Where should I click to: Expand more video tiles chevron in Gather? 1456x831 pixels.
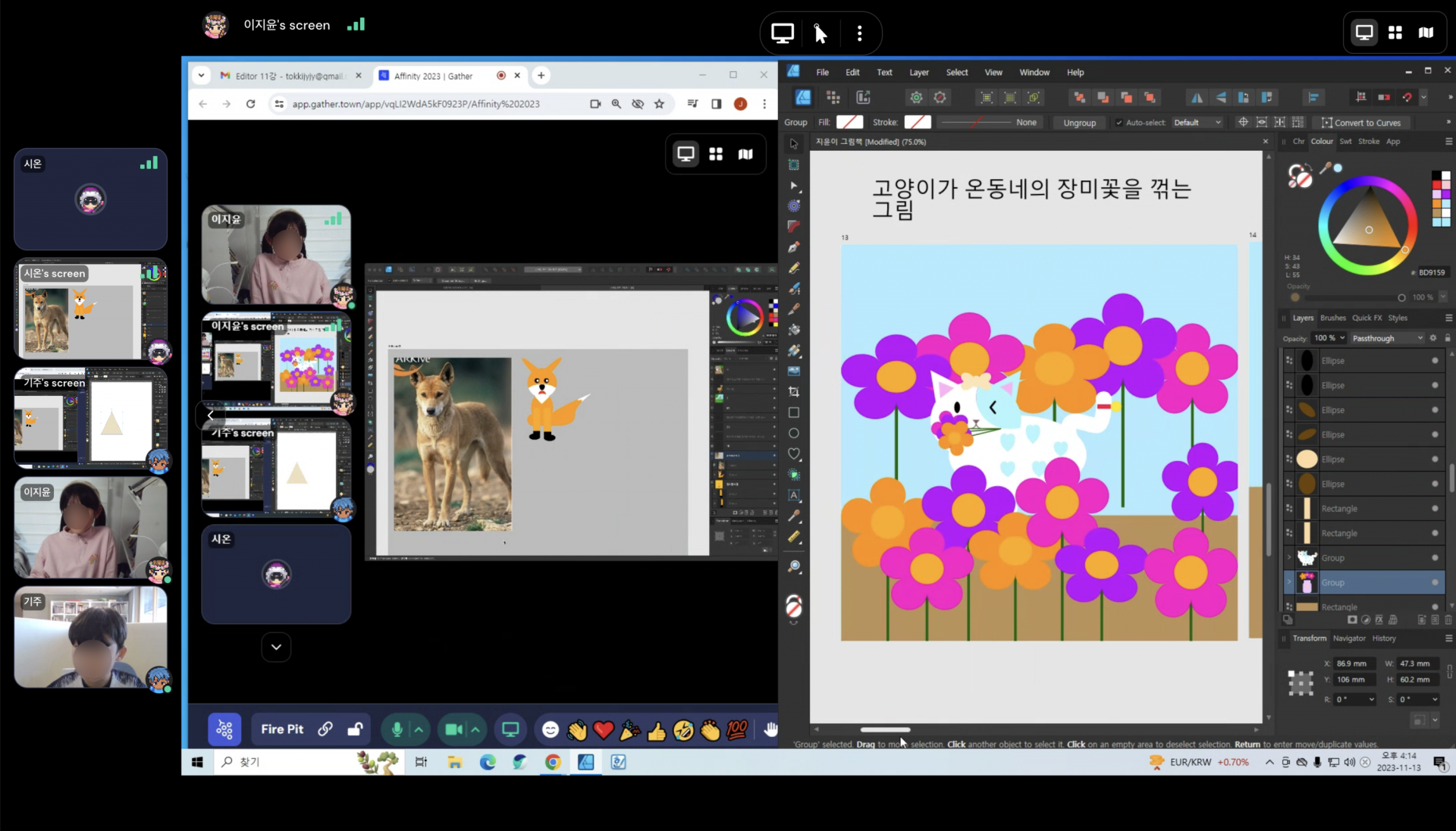click(x=276, y=647)
